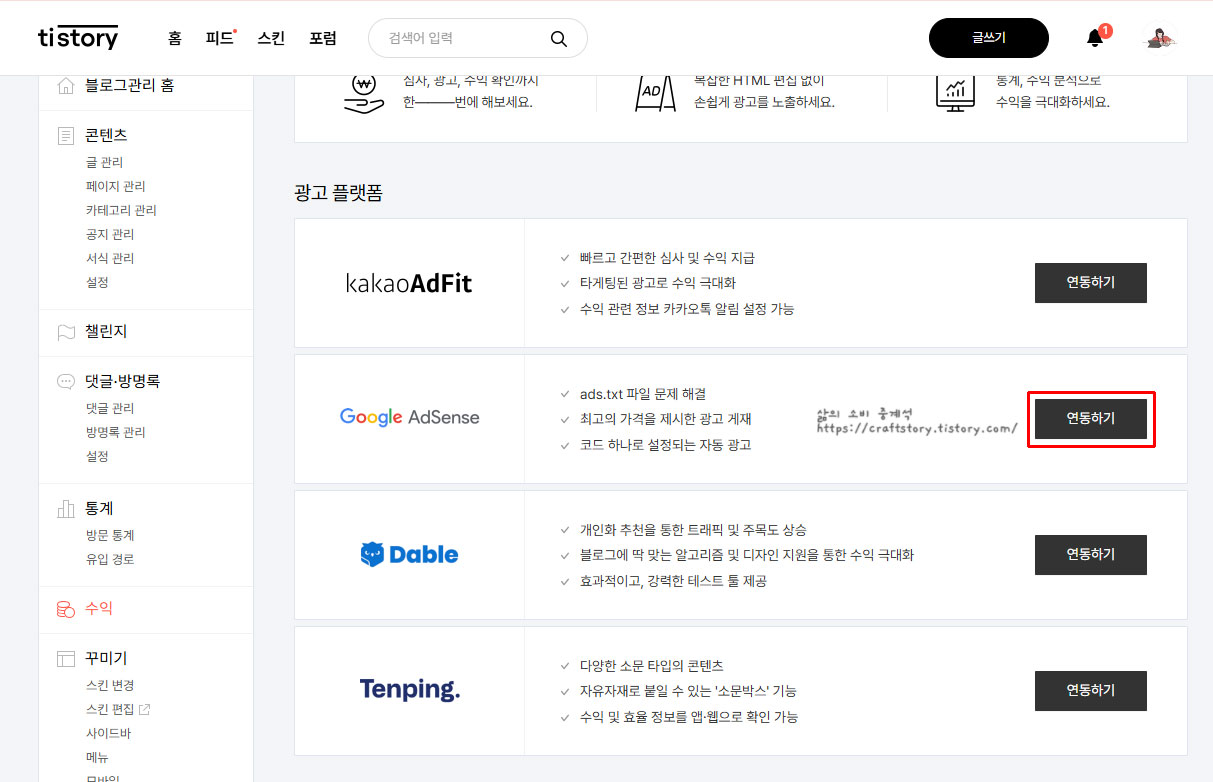1213x782 pixels.
Task: Go to 공지 관리
Action: [x=110, y=234]
